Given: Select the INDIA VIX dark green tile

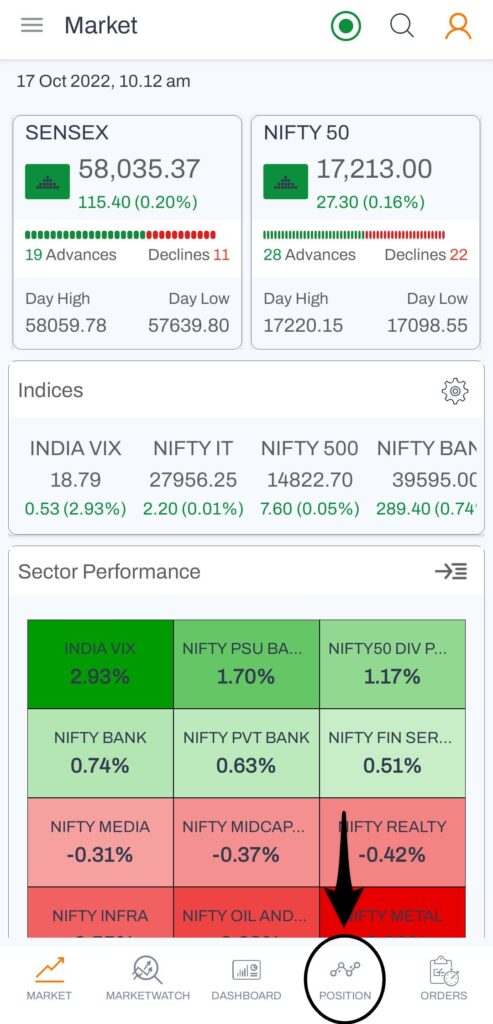Looking at the screenshot, I should pos(100,664).
